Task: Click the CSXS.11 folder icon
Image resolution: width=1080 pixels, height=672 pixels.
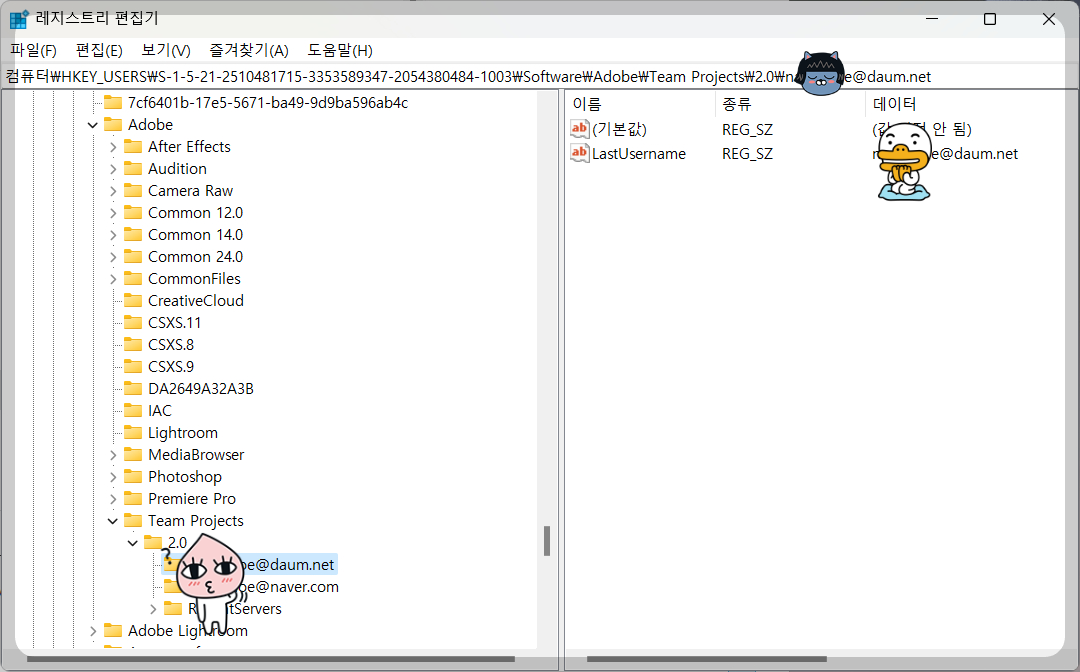Action: pos(133,323)
